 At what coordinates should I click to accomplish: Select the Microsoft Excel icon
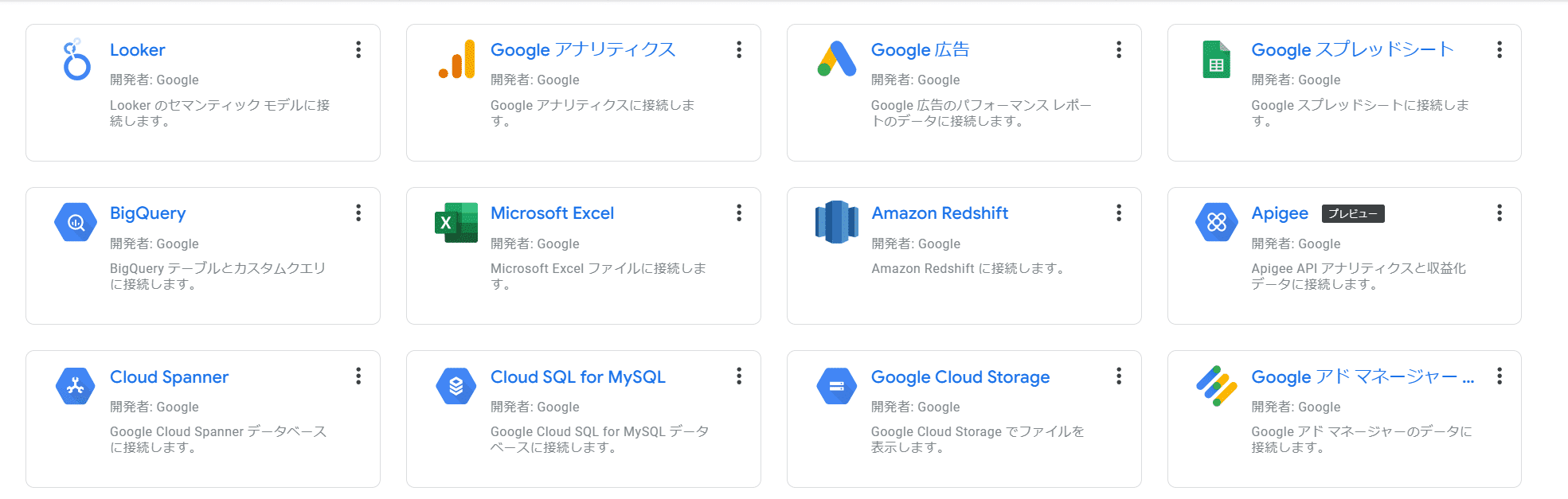456,223
